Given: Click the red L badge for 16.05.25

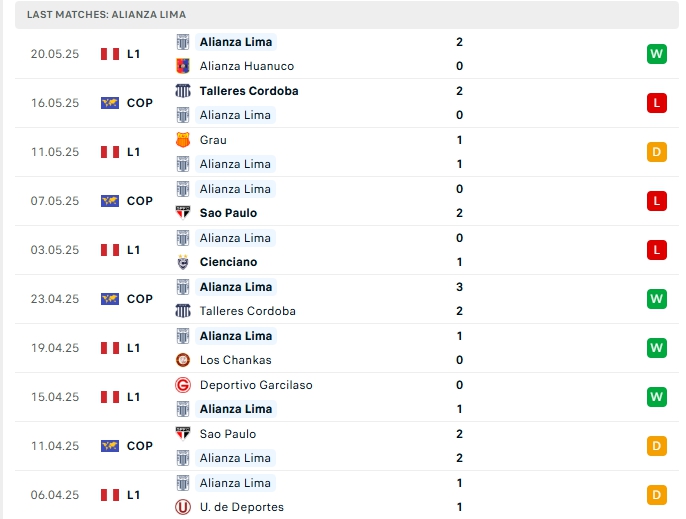Looking at the screenshot, I should pyautogui.click(x=656, y=103).
